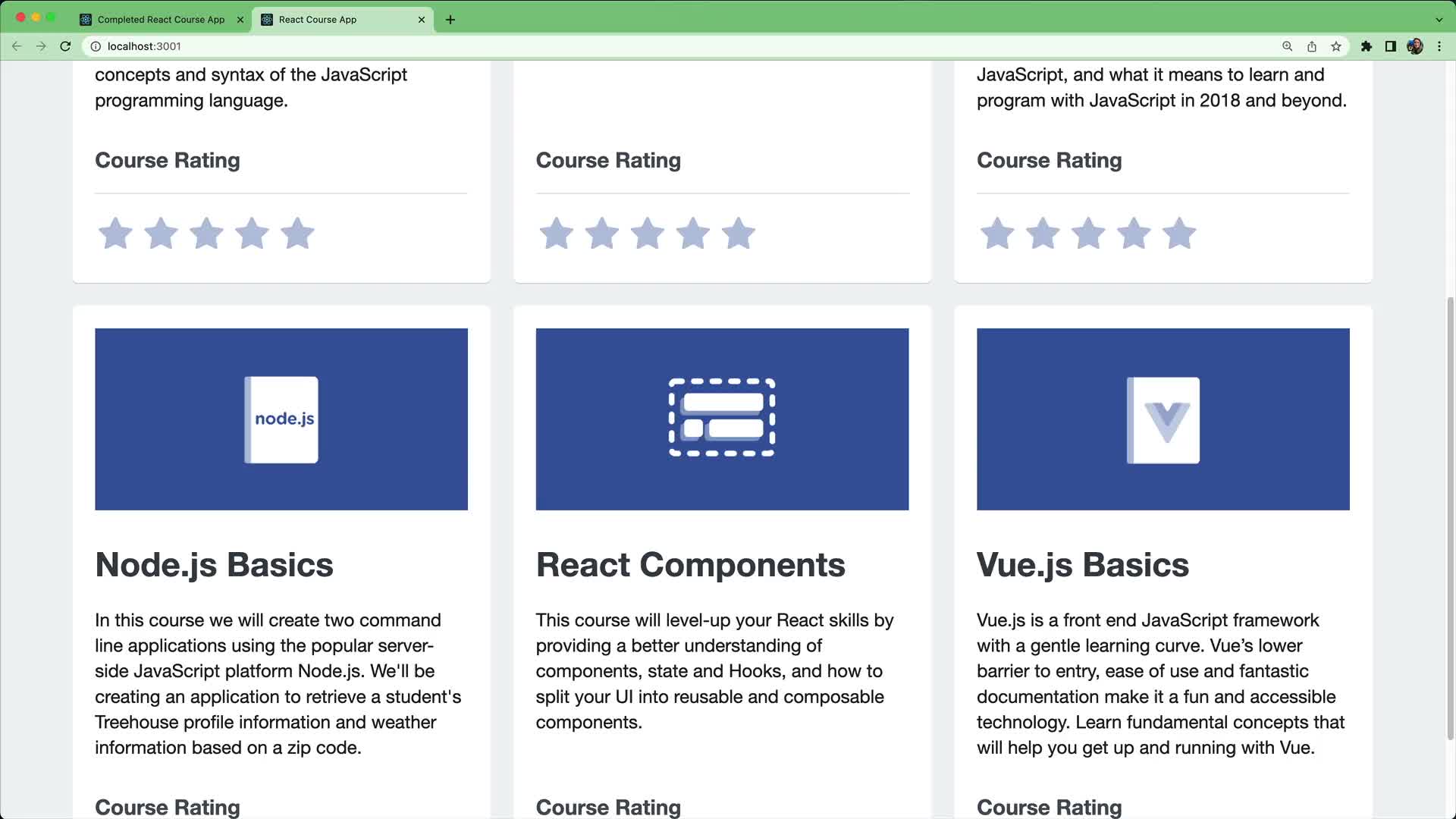Open the Chrome extensions puzzle icon

click(1367, 46)
